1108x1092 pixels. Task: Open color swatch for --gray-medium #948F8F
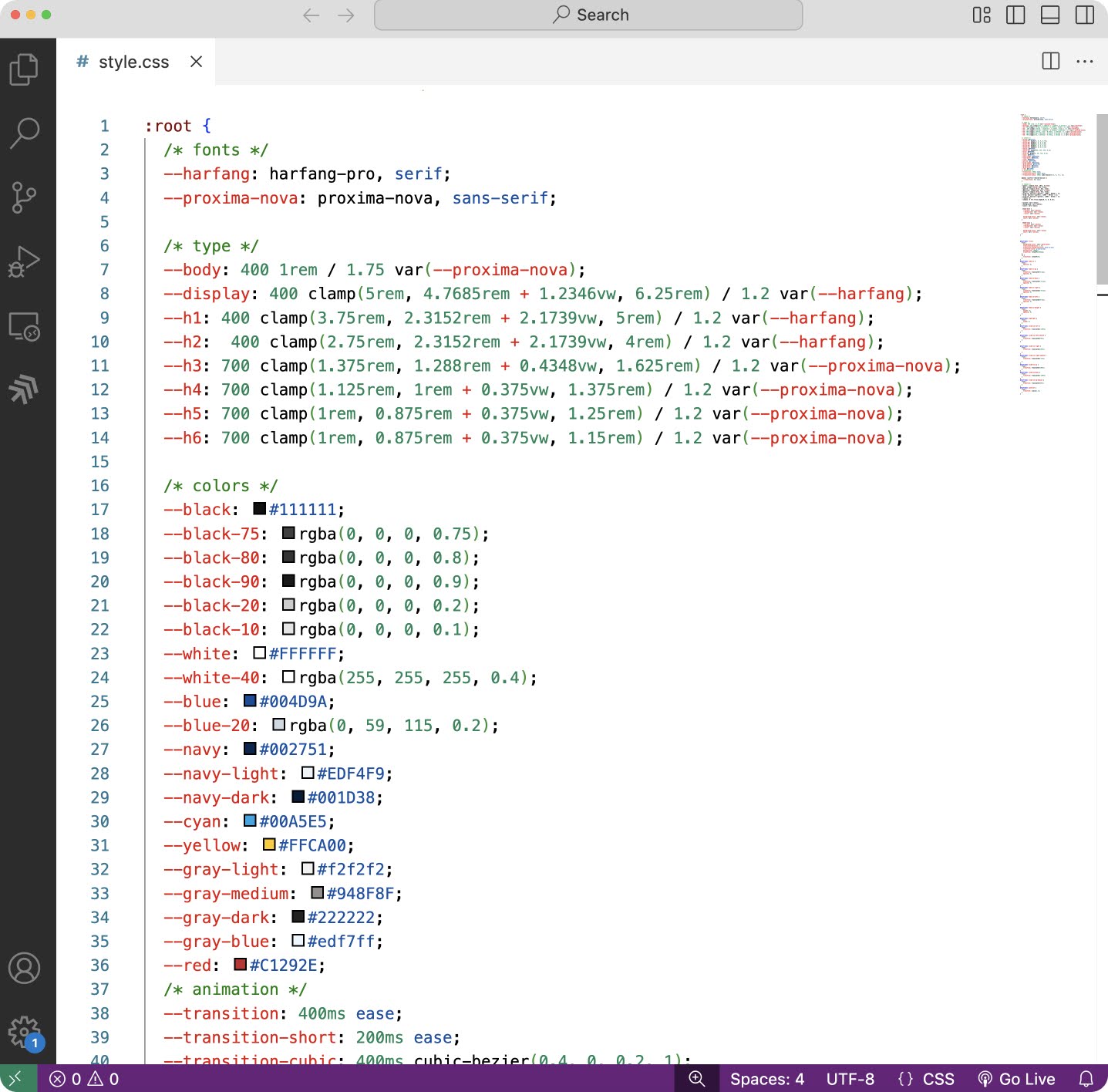[317, 892]
